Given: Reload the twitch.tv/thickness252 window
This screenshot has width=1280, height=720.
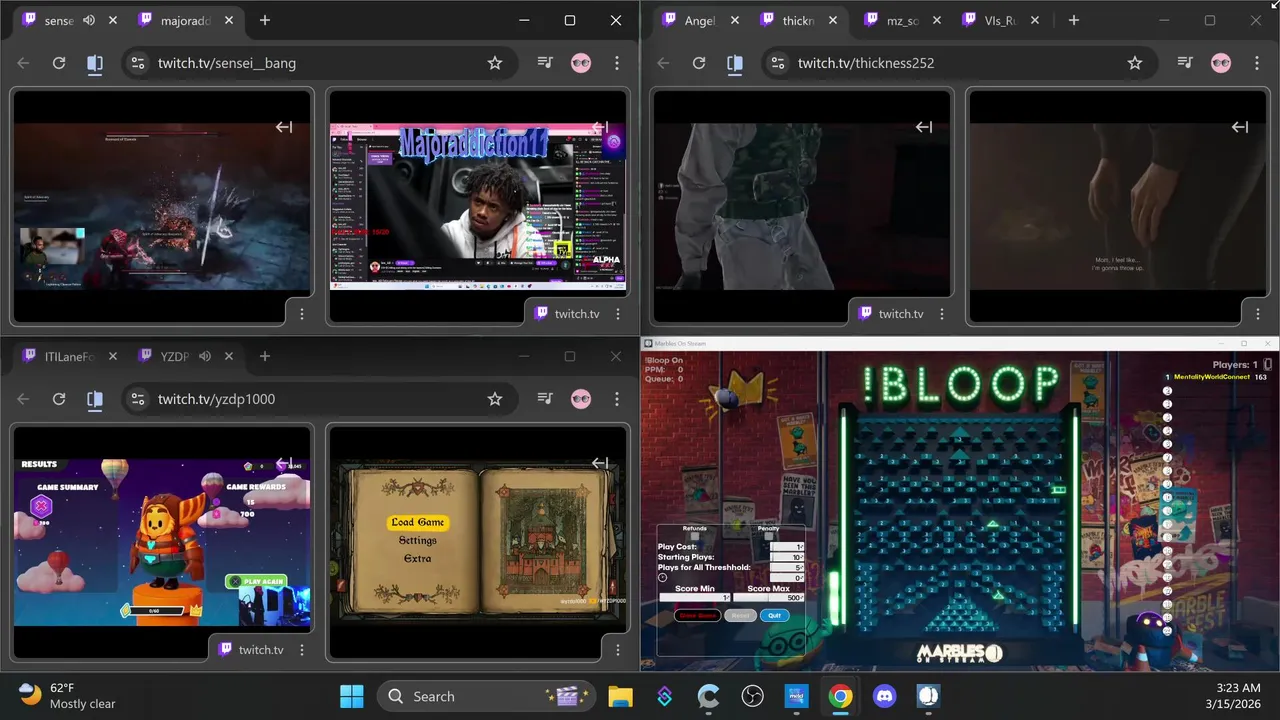Looking at the screenshot, I should pos(699,63).
